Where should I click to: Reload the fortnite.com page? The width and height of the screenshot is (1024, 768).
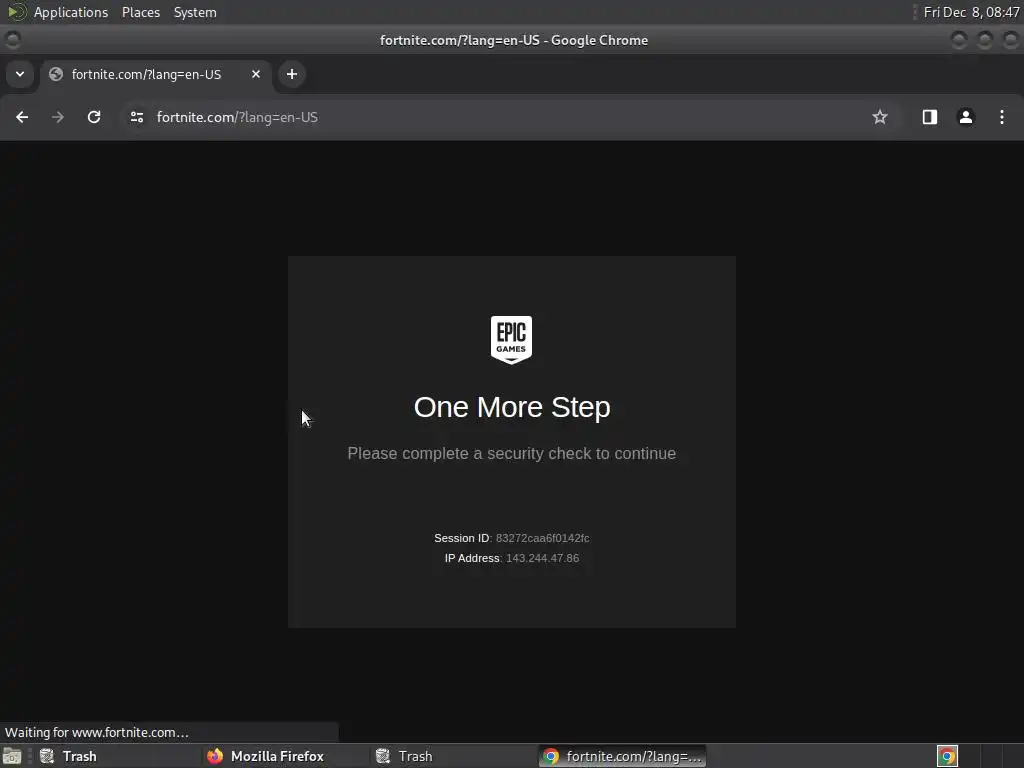point(94,117)
